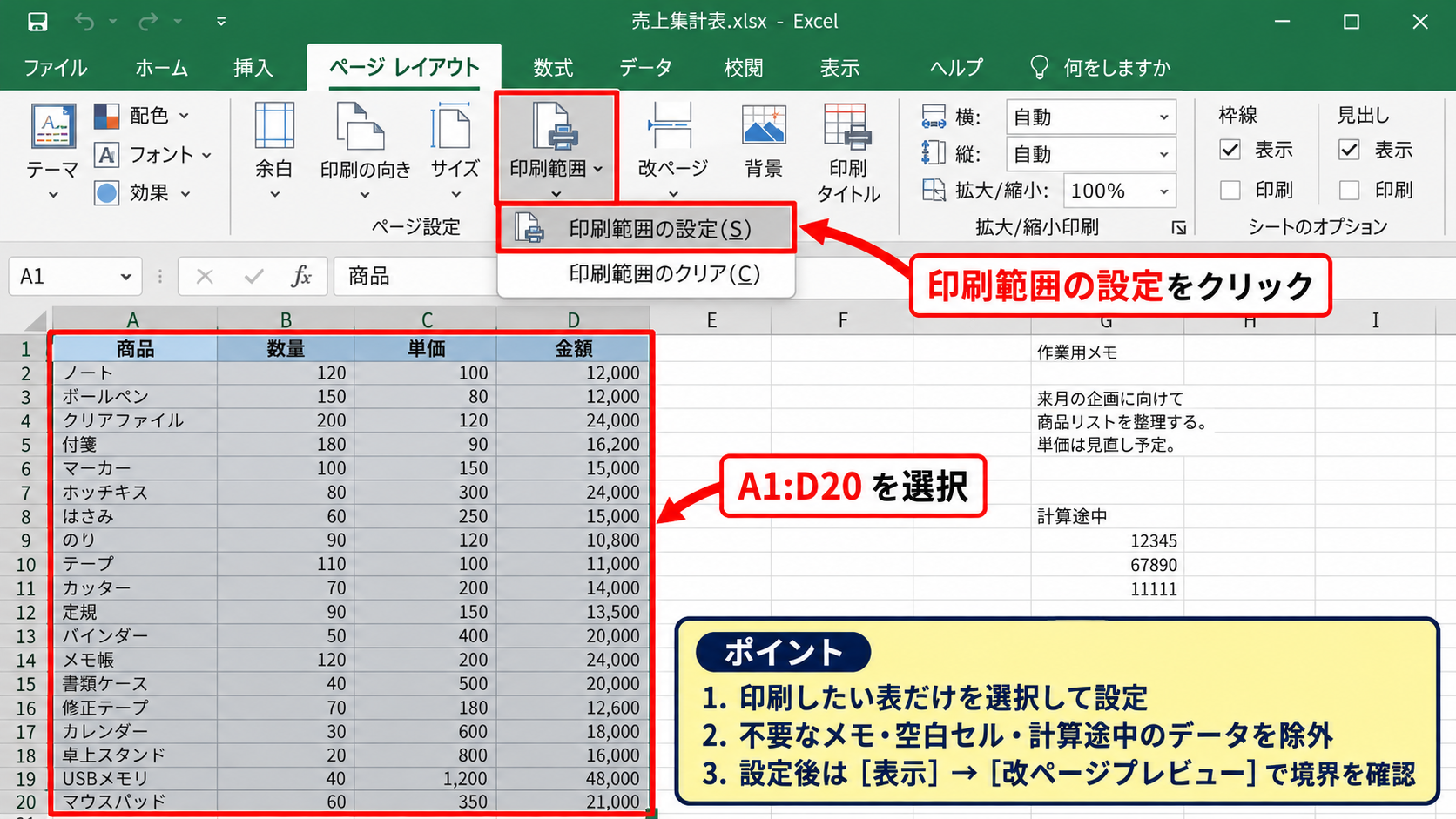This screenshot has height=819, width=1456.
Task: Switch to the ホーム tab
Action: (161, 68)
